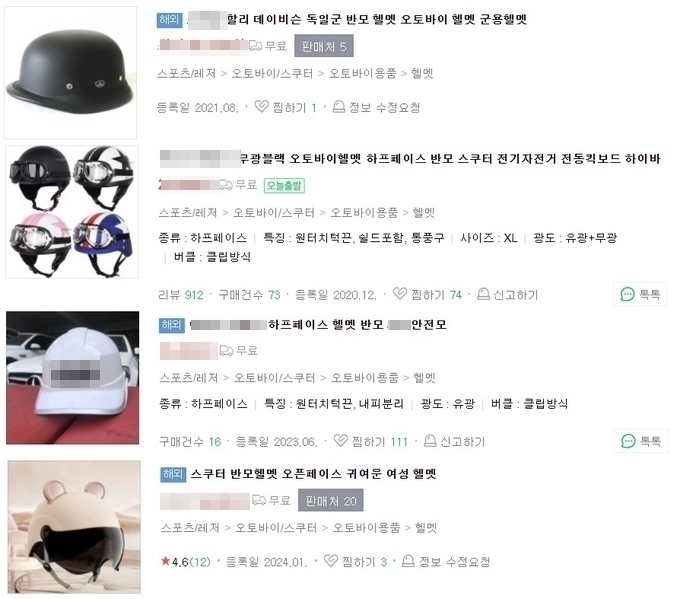Open the 톡톡 chat button on the white cap listing

click(x=641, y=441)
